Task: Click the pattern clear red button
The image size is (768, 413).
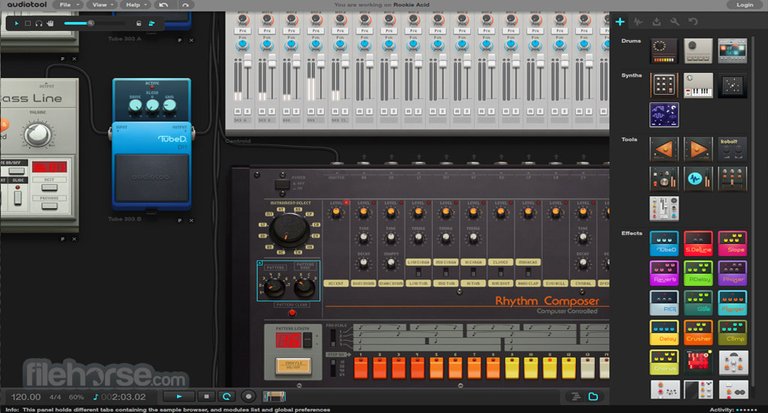Action: coord(292,313)
